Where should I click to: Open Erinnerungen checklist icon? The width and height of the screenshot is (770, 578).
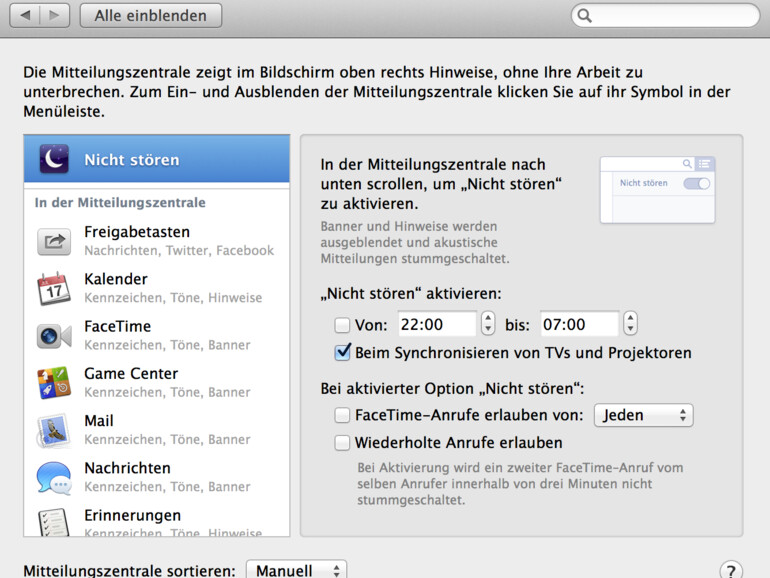53,522
